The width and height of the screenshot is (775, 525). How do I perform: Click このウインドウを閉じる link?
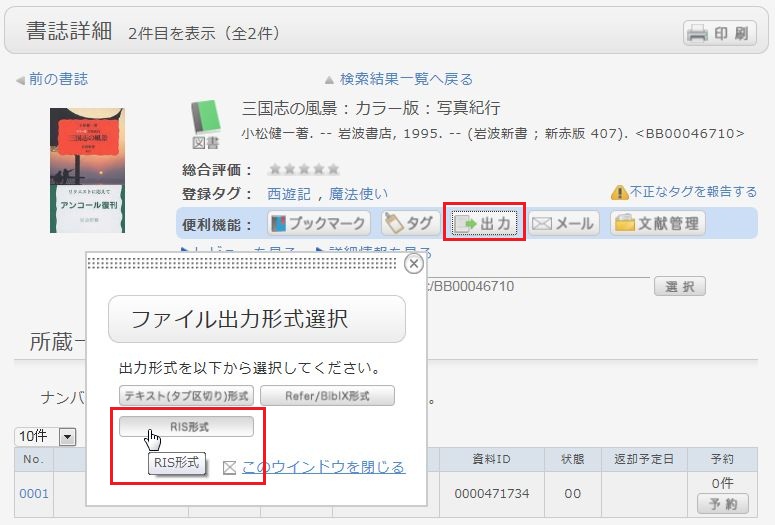[323, 467]
